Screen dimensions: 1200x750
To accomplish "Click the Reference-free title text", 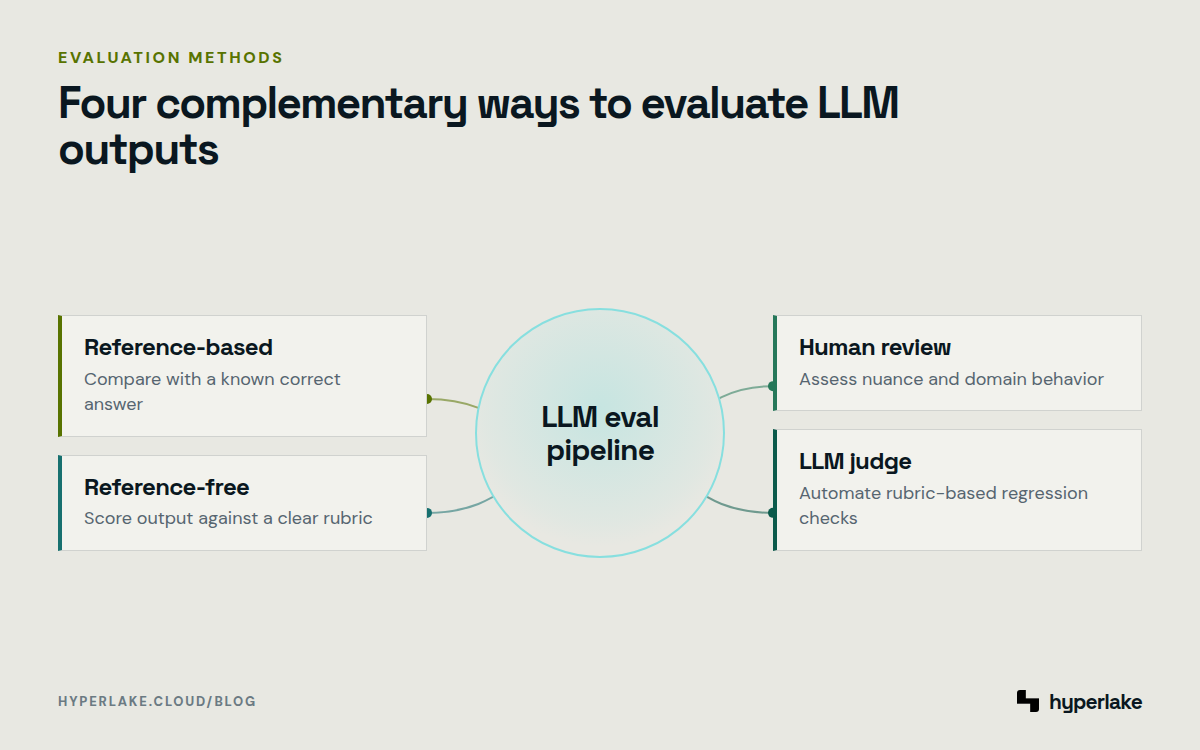I will (167, 487).
